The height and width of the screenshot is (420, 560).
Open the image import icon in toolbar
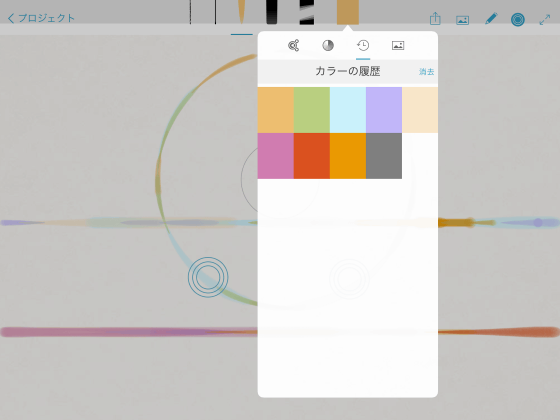[x=462, y=20]
